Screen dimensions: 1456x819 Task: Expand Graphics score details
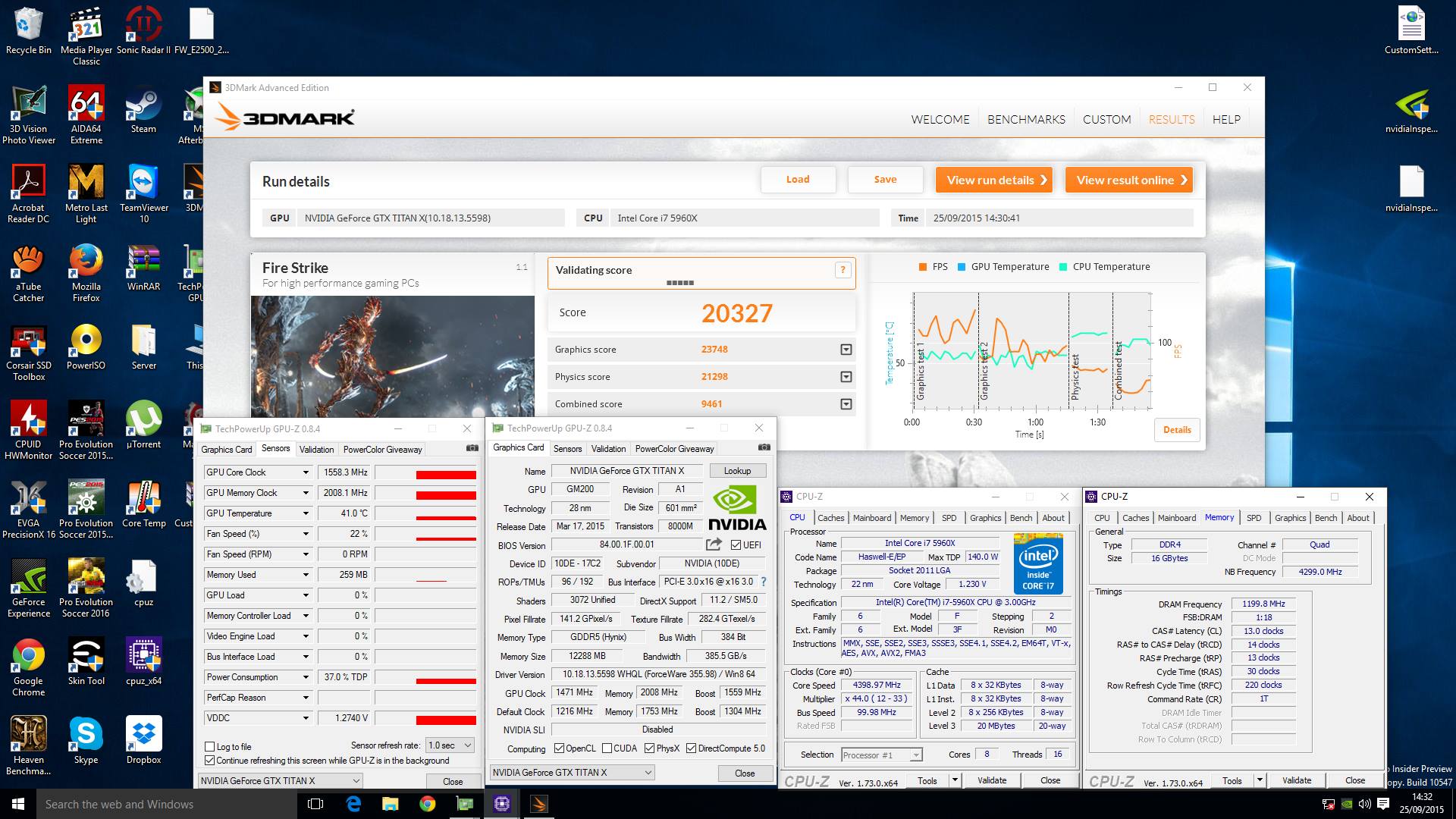click(846, 350)
